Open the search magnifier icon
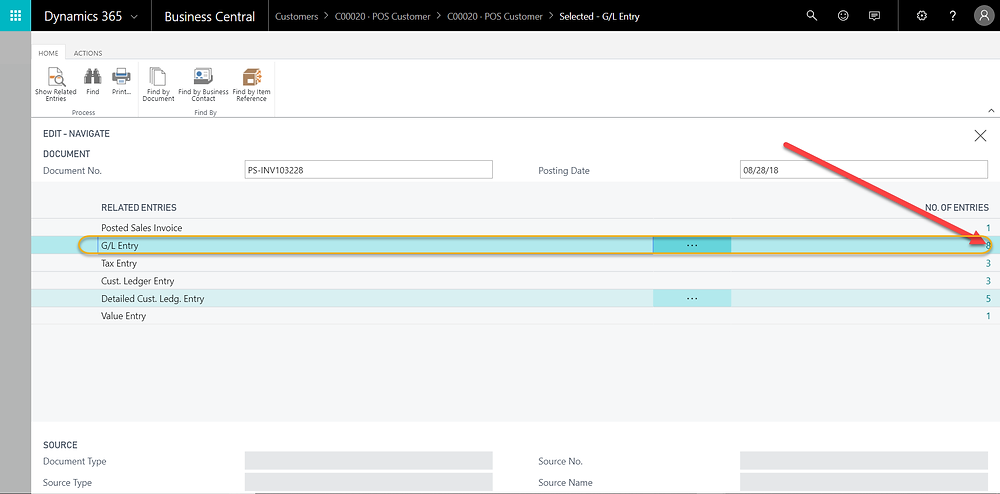This screenshot has width=1000, height=494. pyautogui.click(x=812, y=16)
